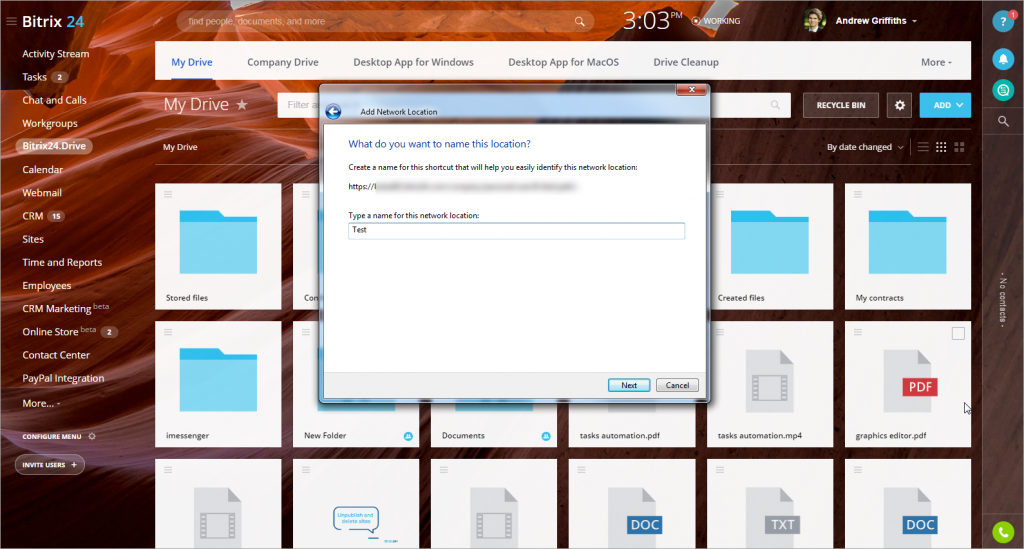The image size is (1024, 549).
Task: Expand the More tabs dropdown
Action: (936, 62)
